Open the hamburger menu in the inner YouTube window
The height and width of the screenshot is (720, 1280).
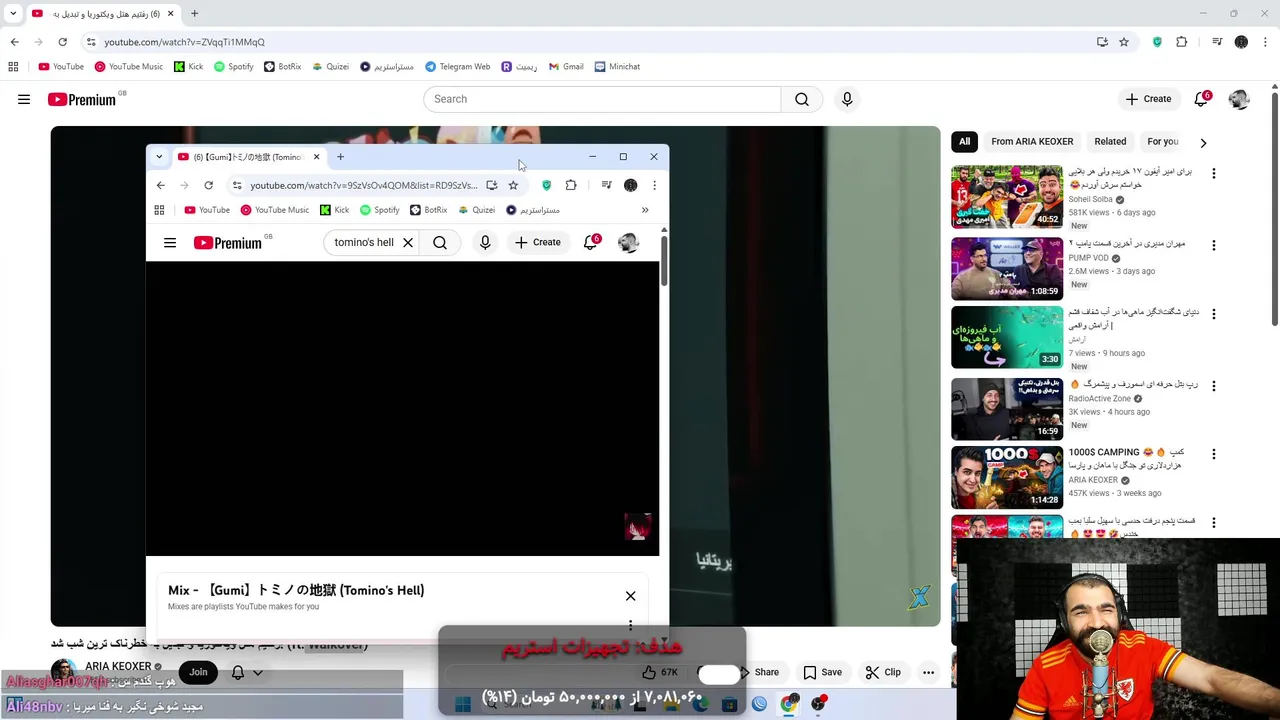click(x=170, y=242)
